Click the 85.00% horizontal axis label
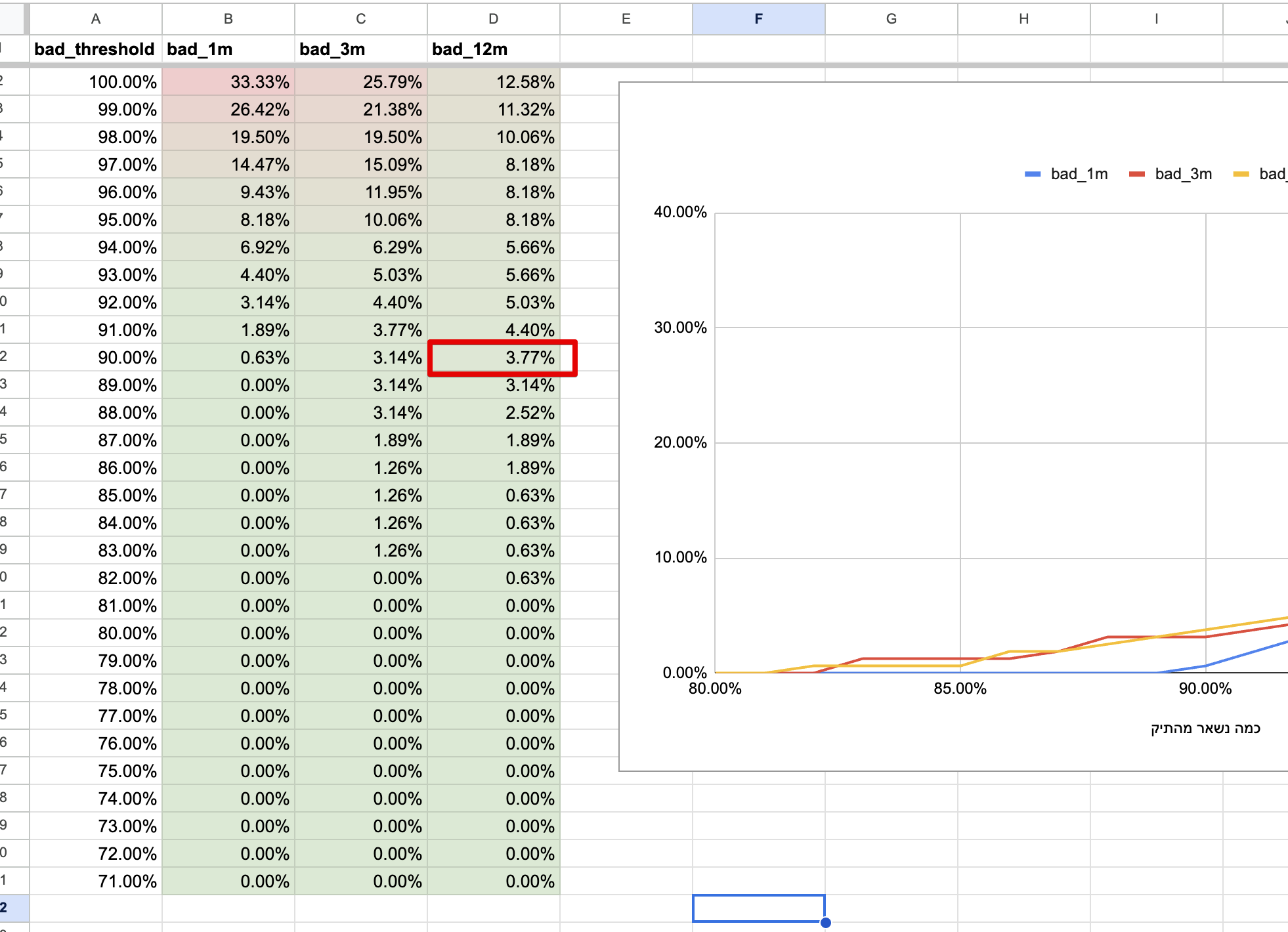Viewport: 1288px width, 932px height. [x=960, y=688]
